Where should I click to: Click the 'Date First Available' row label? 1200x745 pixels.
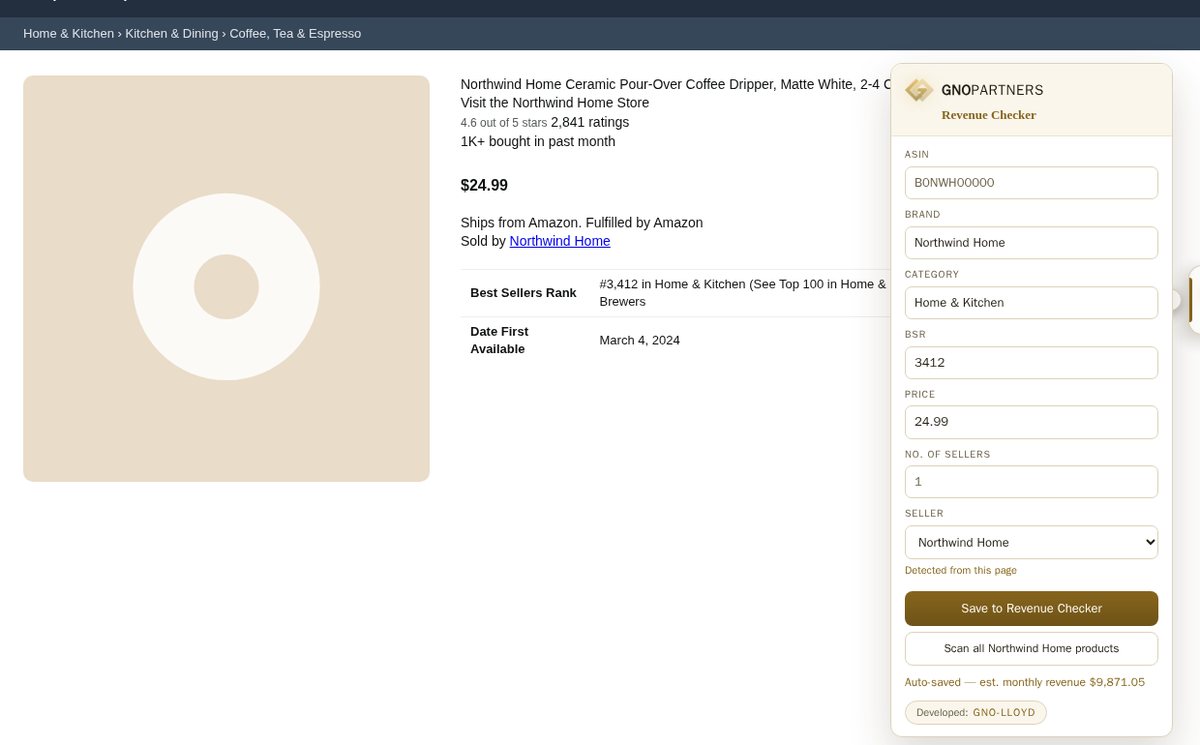point(500,340)
